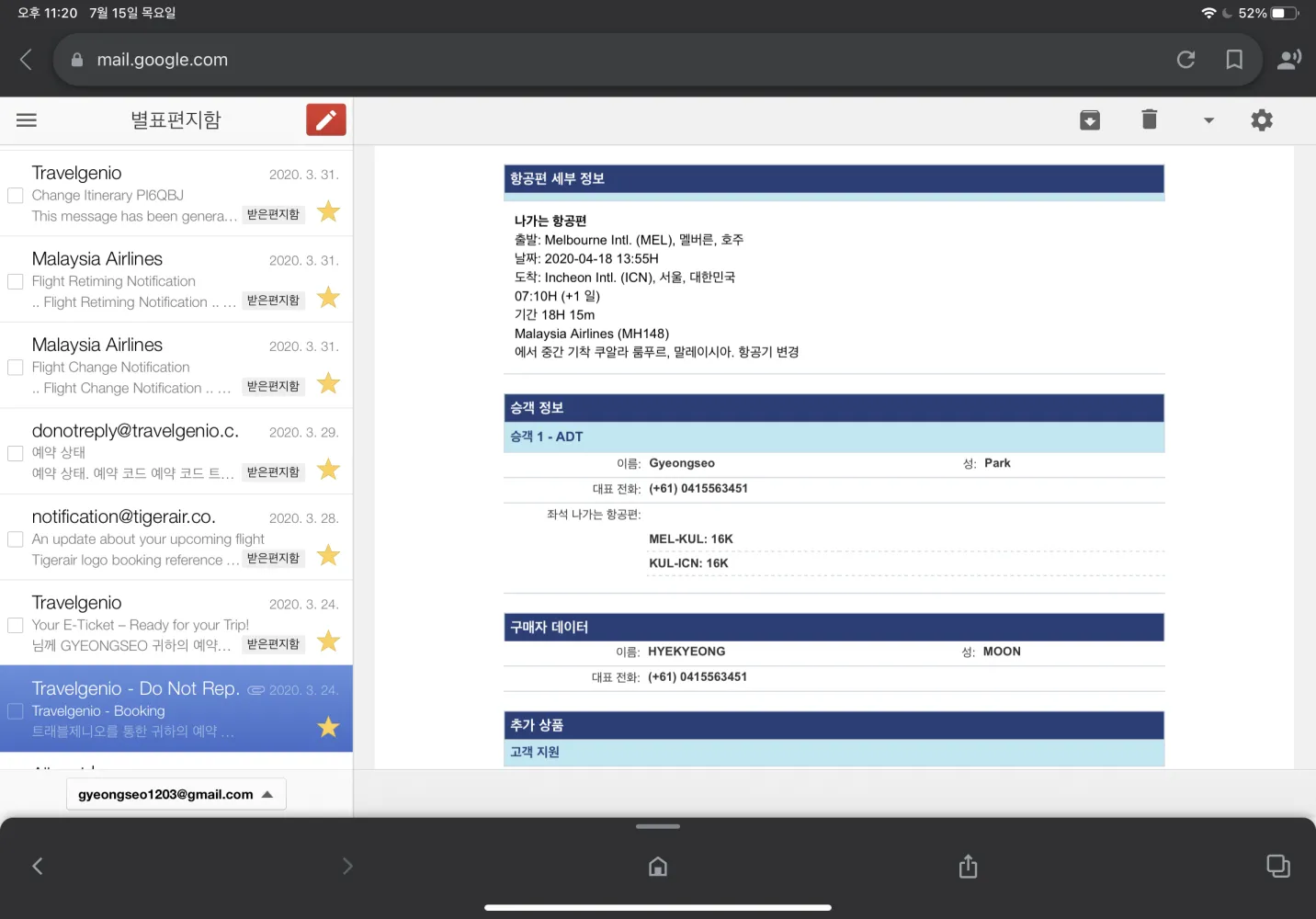Archive the open email
The image size is (1316, 919).
point(1090,120)
